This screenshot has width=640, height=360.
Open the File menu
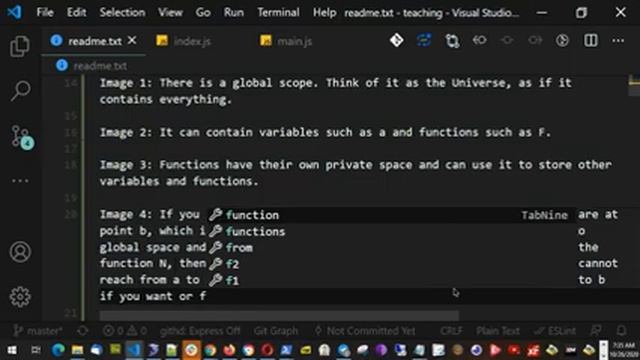(45, 12)
